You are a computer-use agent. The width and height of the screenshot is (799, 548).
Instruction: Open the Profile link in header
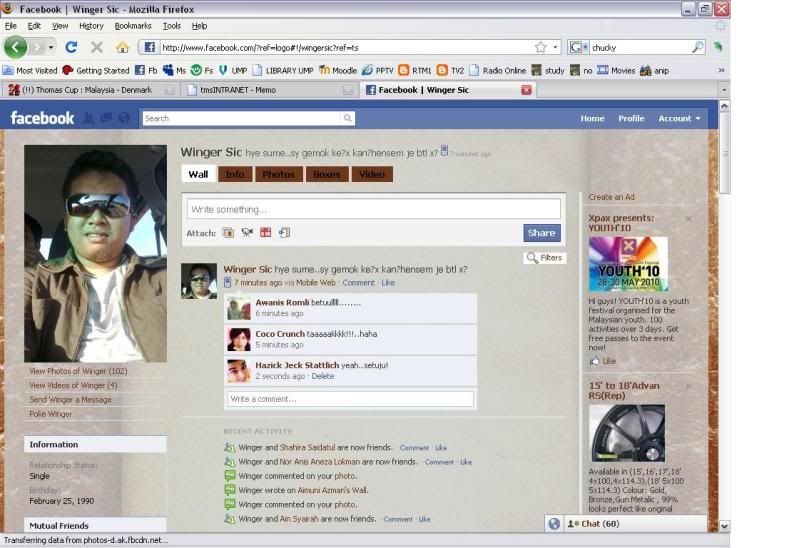631,118
